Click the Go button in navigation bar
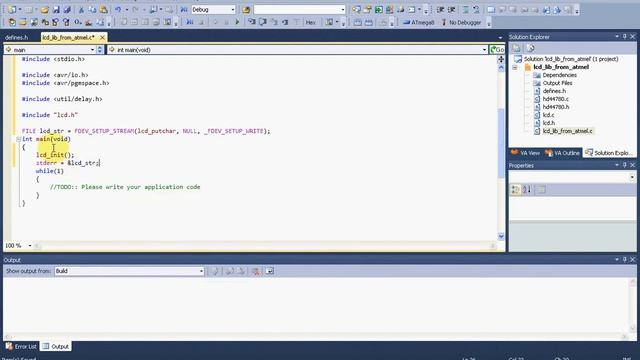Image resolution: width=640 pixels, height=360 pixels. (497, 50)
